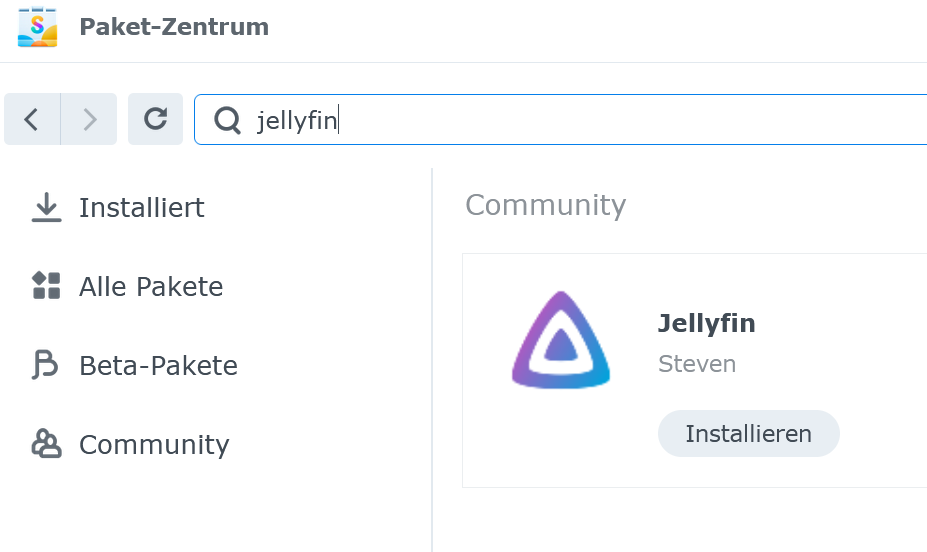Click the author name Steven
This screenshot has width=927, height=552.
coord(697,364)
